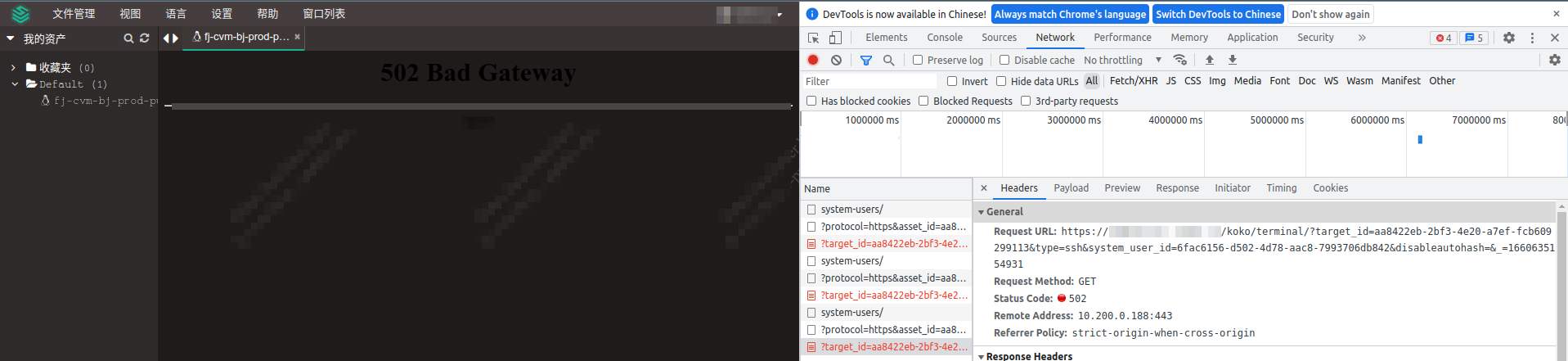
Task: Collapse the 我的资产 panel
Action: click(10, 38)
